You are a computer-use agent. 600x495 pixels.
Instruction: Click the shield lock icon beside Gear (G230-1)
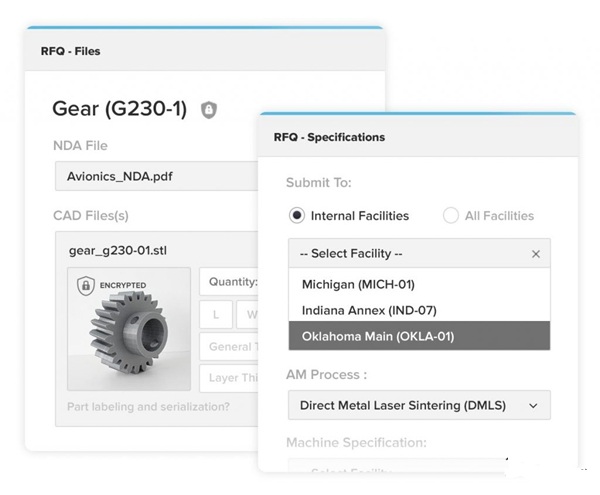click(209, 110)
